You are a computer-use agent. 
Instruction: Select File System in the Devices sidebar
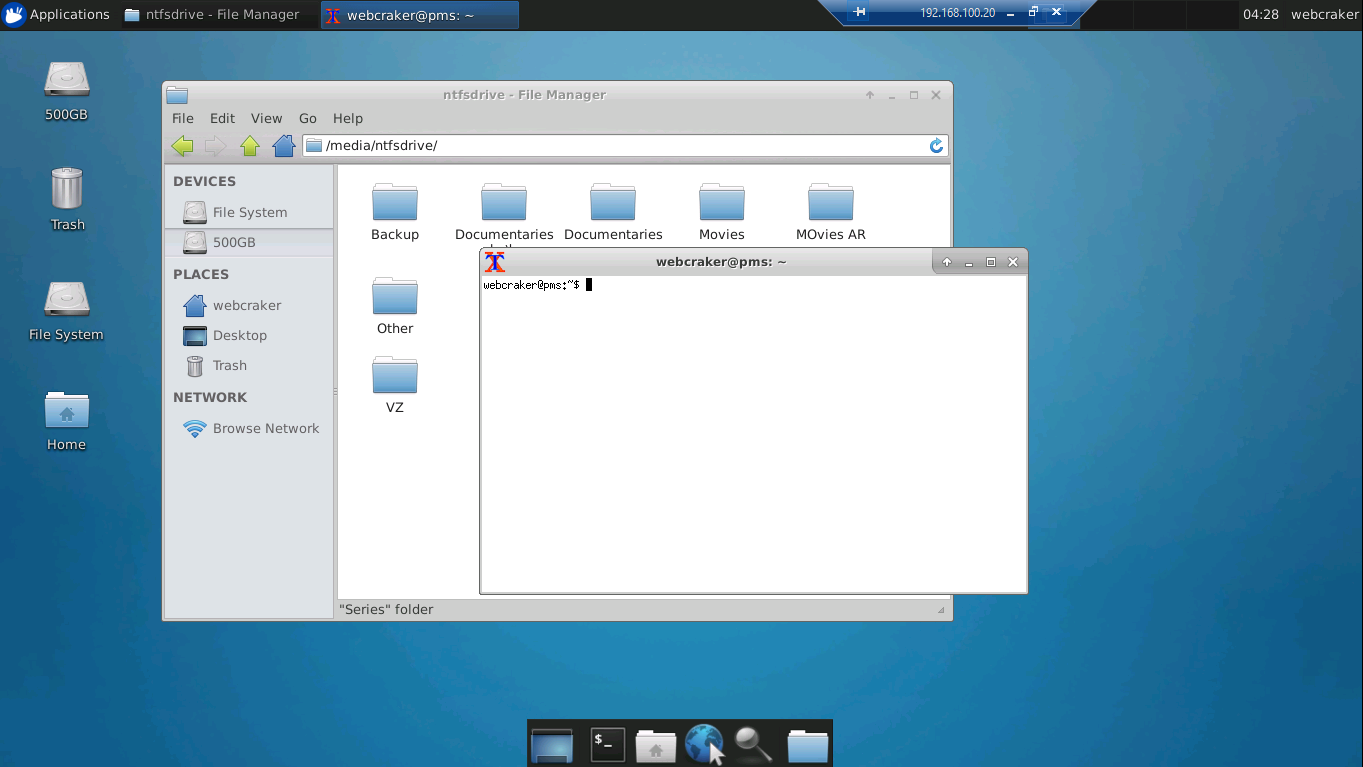[x=249, y=212]
